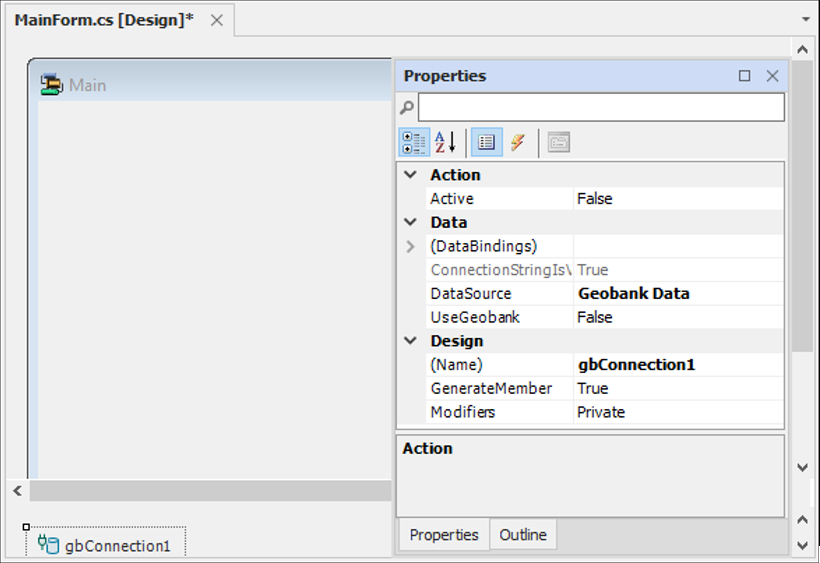Close the MainForm.cs [Design] tab
Screen dimensions: 820x563
point(217,20)
